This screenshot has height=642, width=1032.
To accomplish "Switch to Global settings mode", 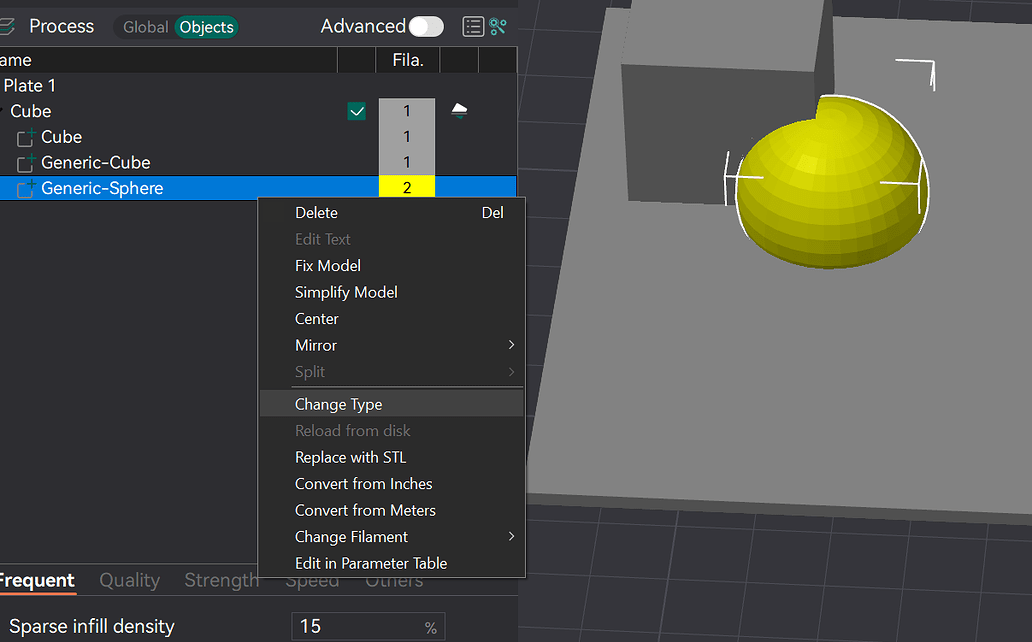I will (145, 27).
